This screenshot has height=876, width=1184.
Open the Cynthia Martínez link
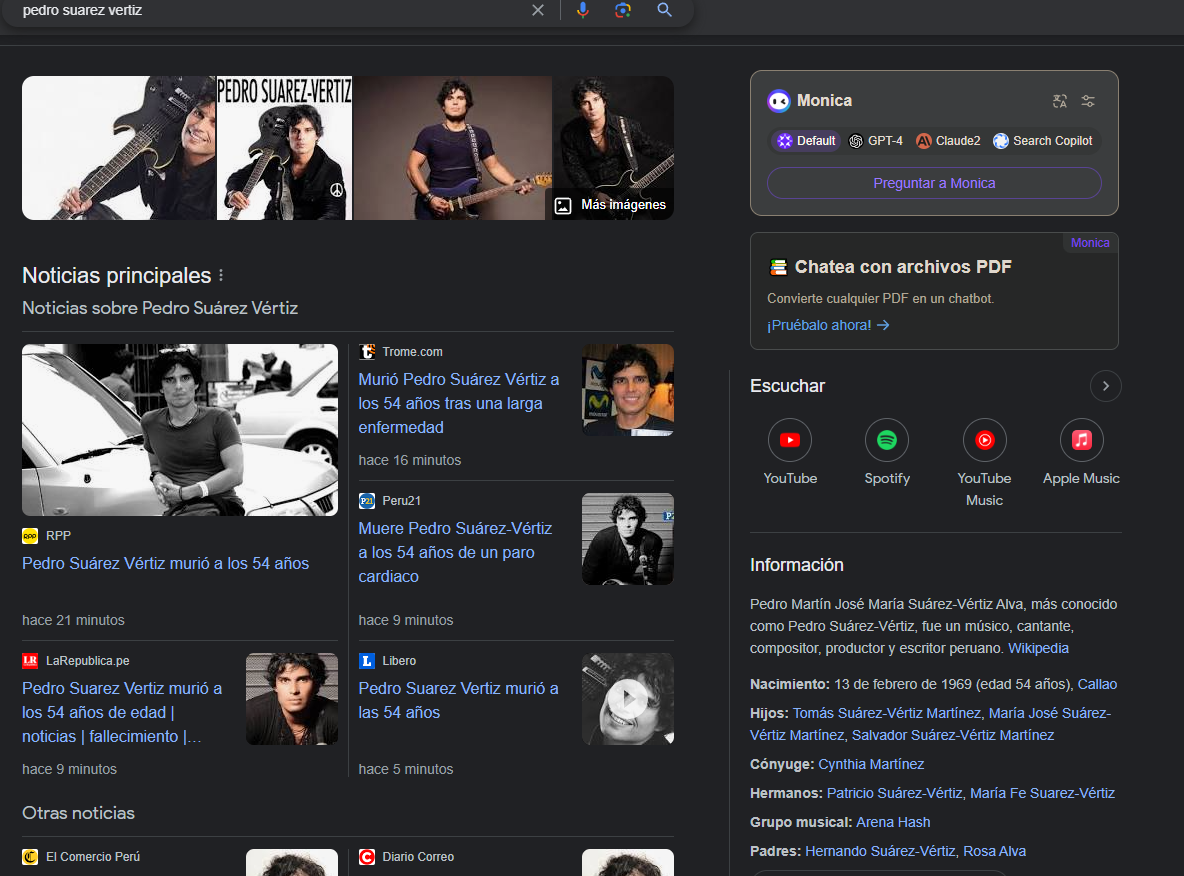[871, 764]
